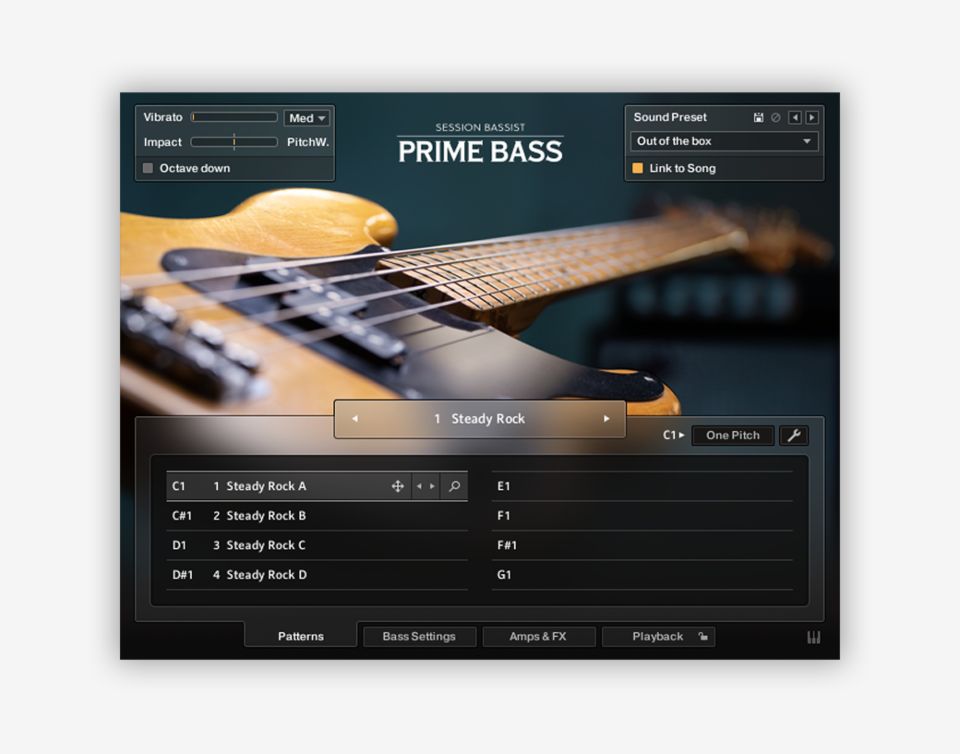Viewport: 960px width, 754px height.
Task: Click the One Pitch button
Action: [x=732, y=436]
